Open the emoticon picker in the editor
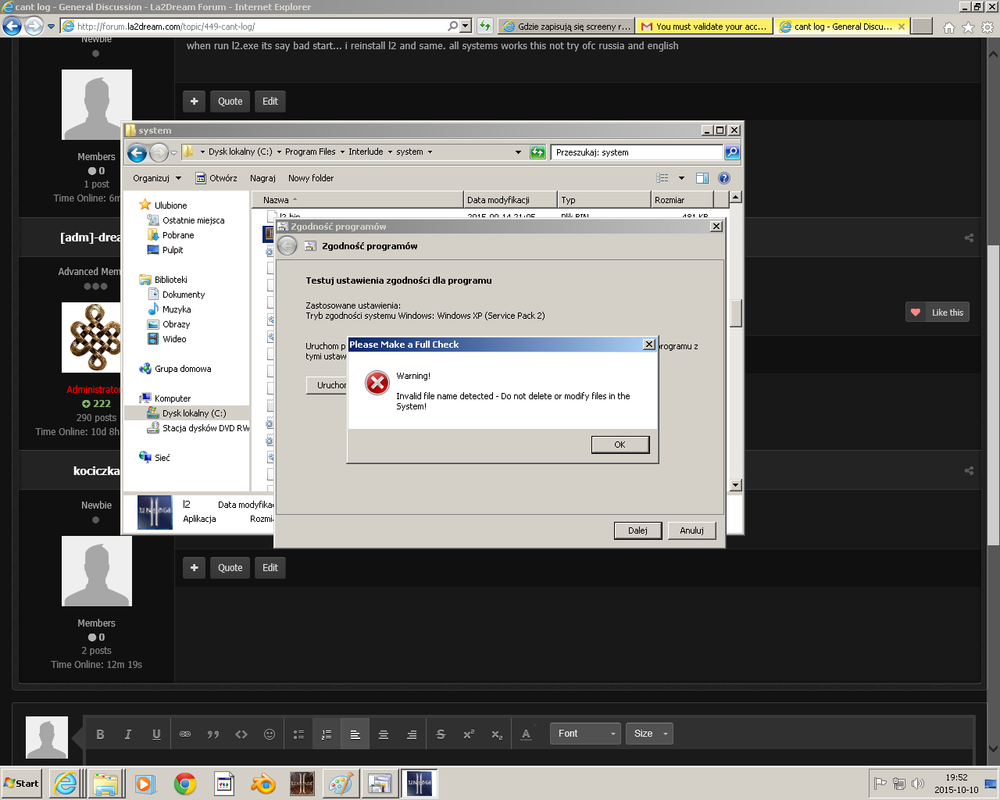Viewport: 1000px width, 800px height. tap(269, 734)
